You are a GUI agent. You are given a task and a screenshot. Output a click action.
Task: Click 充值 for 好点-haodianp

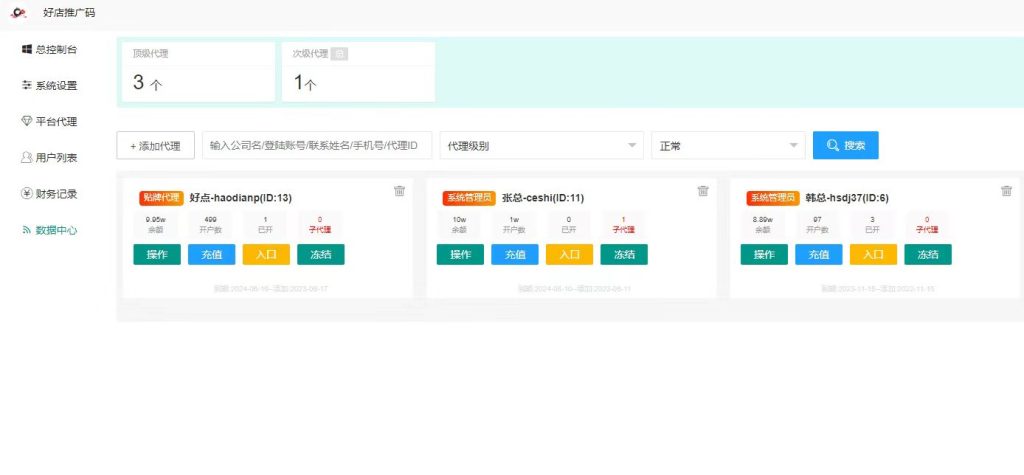click(212, 255)
